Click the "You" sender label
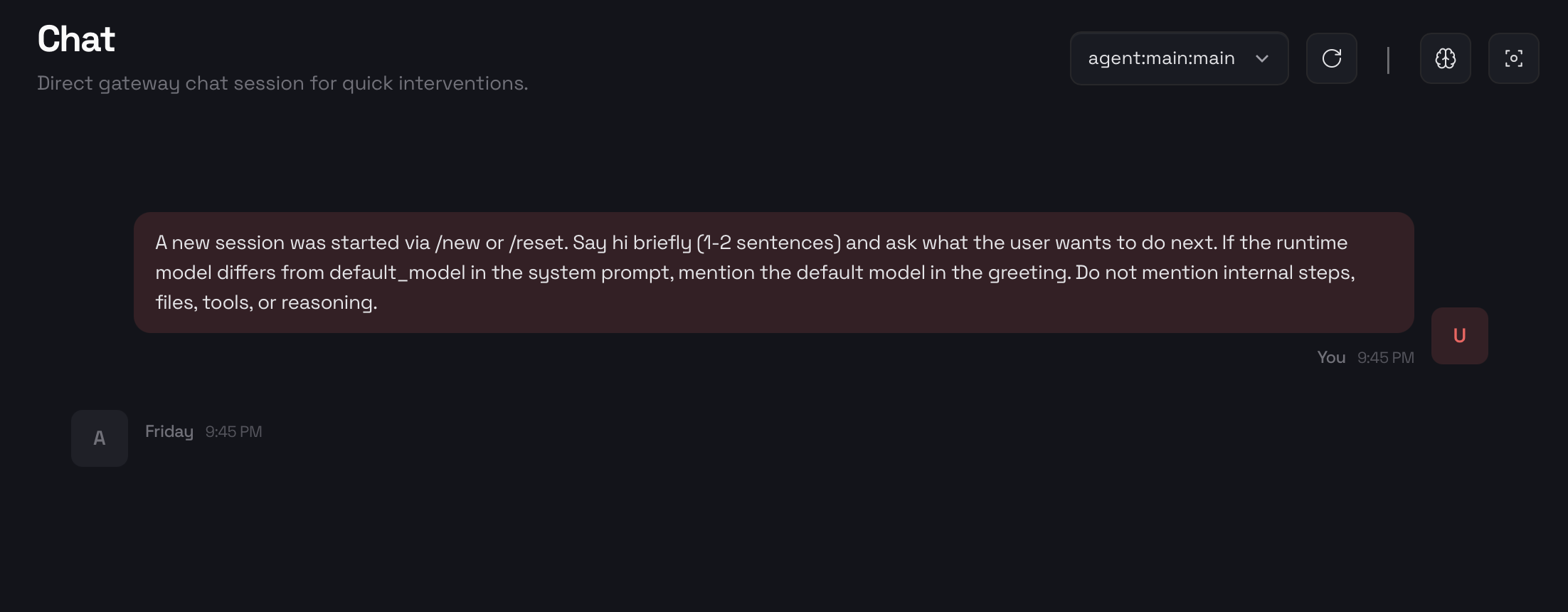This screenshot has height=612, width=1568. (1330, 357)
